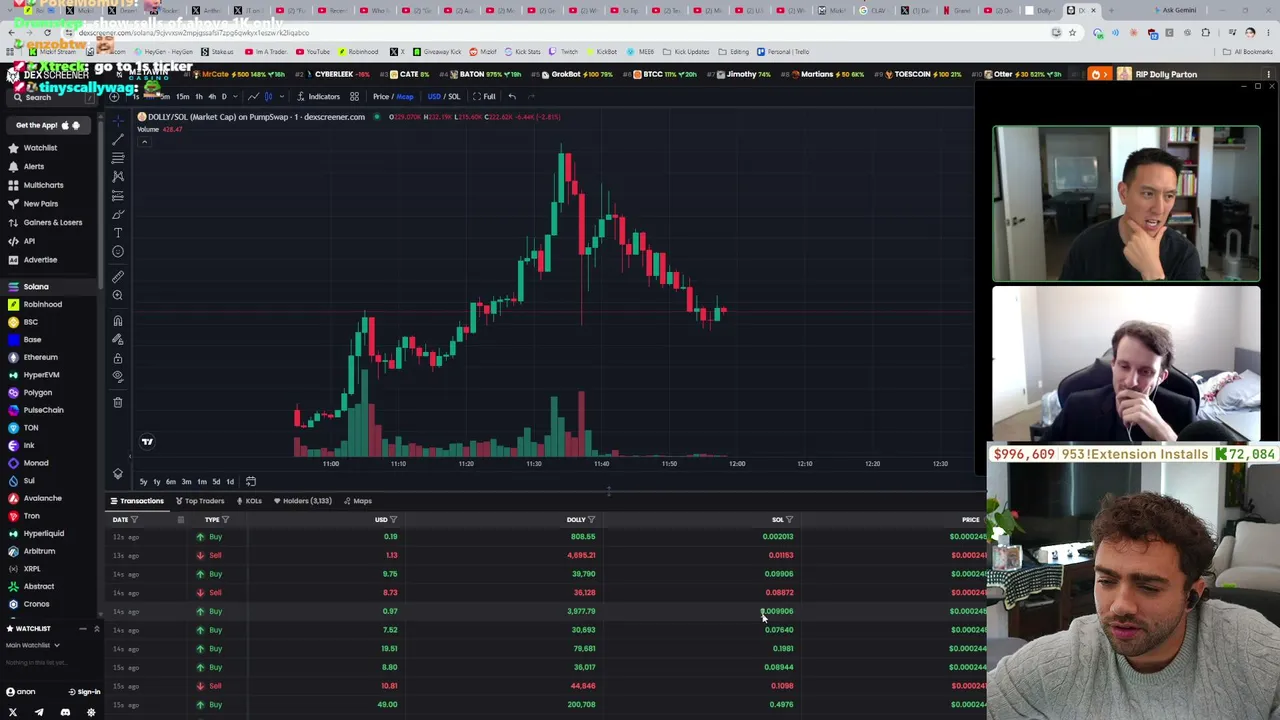The height and width of the screenshot is (720, 1280).
Task: Collapse the WATCHLIST panel chevron
Action: 96,629
